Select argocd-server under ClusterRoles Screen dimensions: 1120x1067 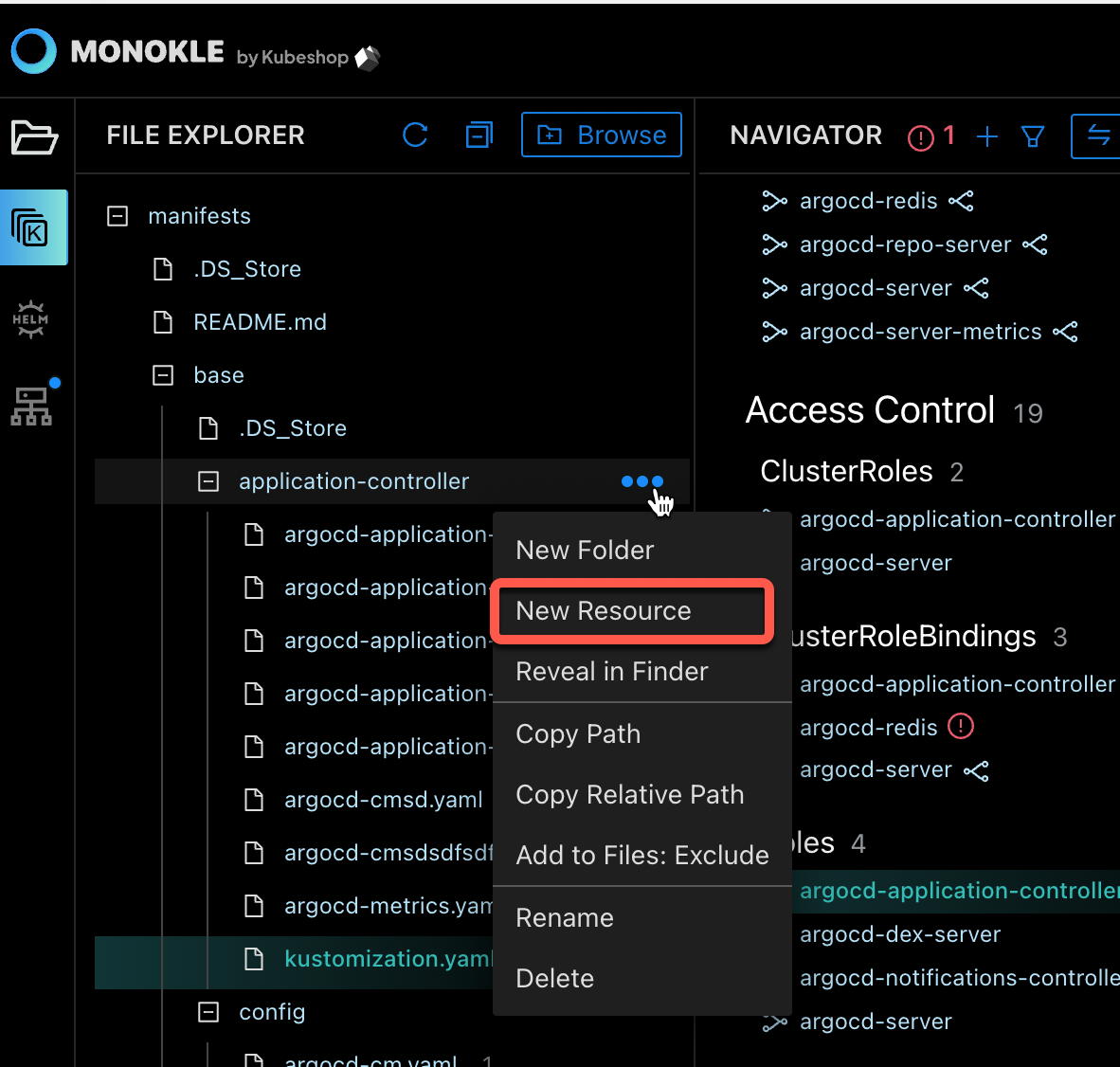point(876,564)
